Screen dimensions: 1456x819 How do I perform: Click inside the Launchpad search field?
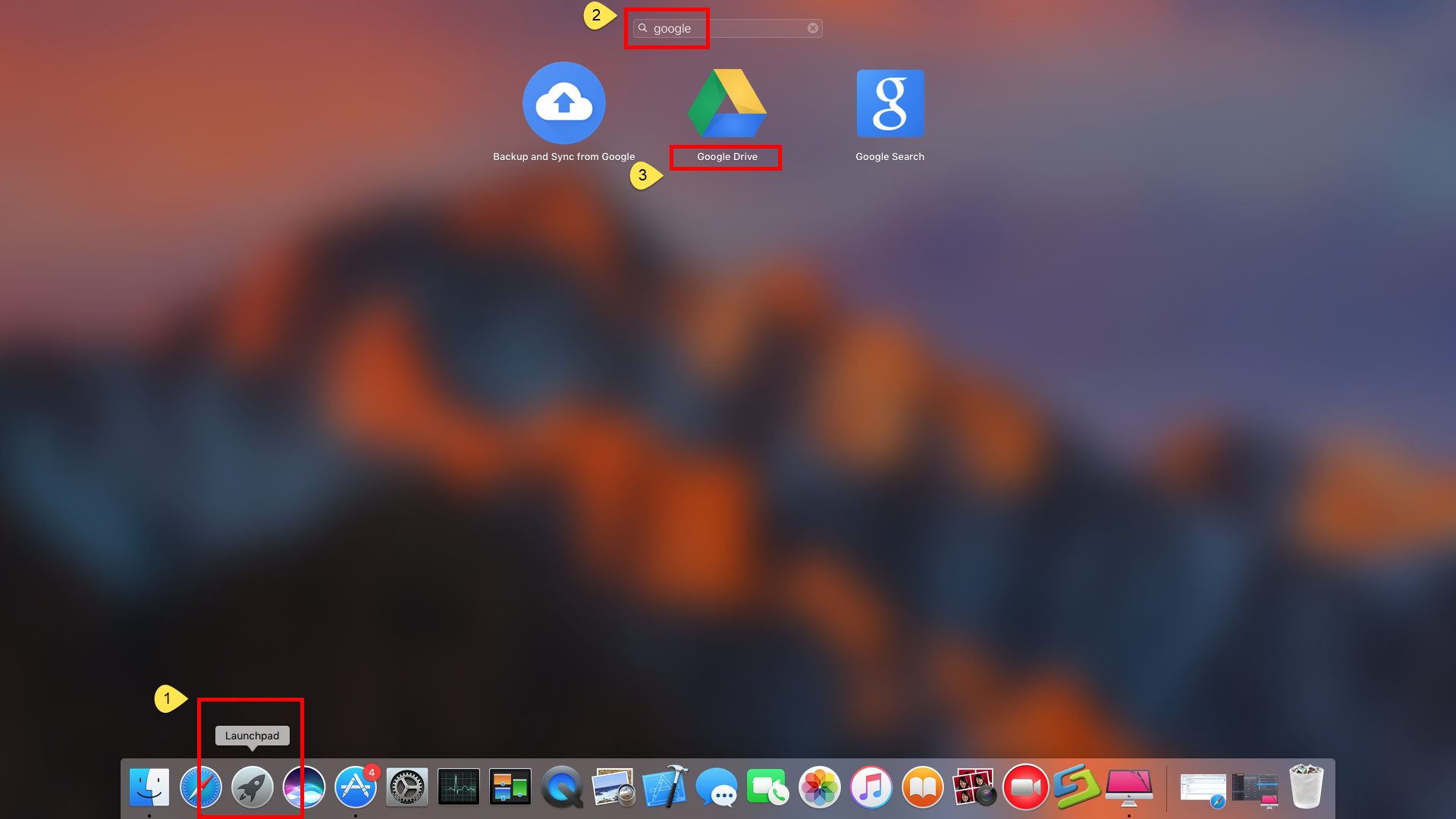coord(720,27)
